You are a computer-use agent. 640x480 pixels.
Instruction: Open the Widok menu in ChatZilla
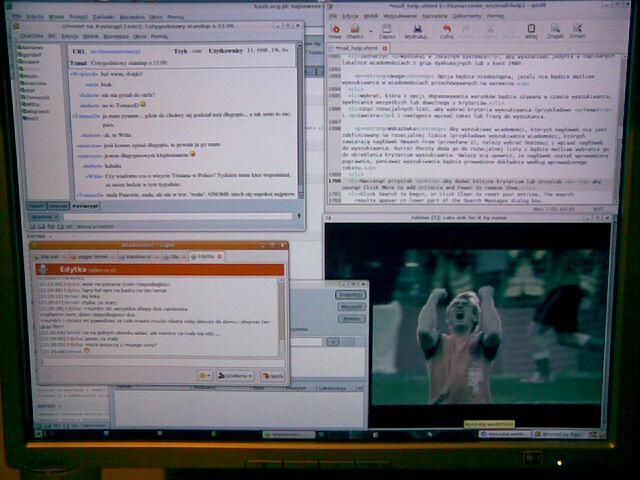(91, 36)
